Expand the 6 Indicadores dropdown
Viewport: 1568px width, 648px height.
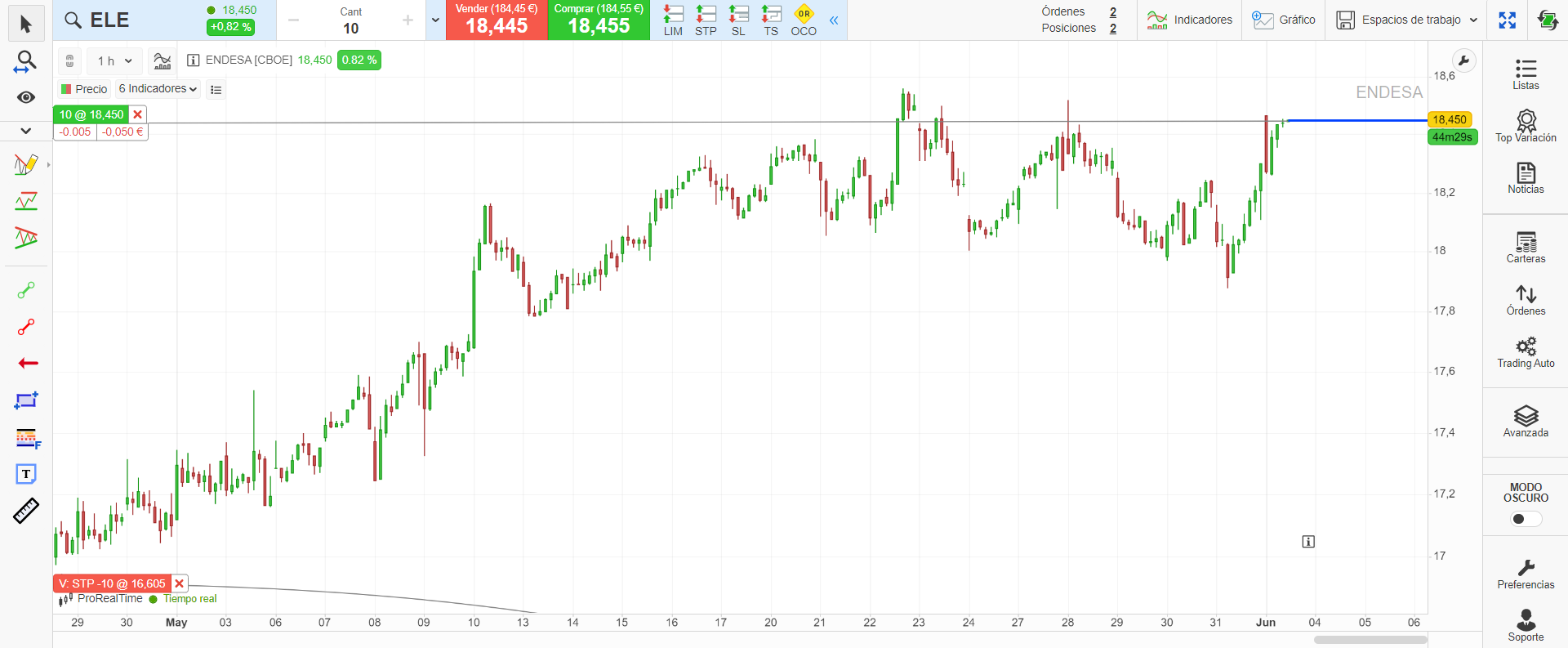(x=158, y=89)
